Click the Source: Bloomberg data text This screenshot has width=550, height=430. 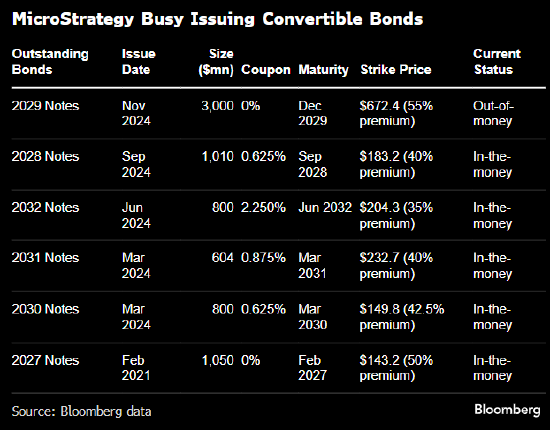[81, 411]
